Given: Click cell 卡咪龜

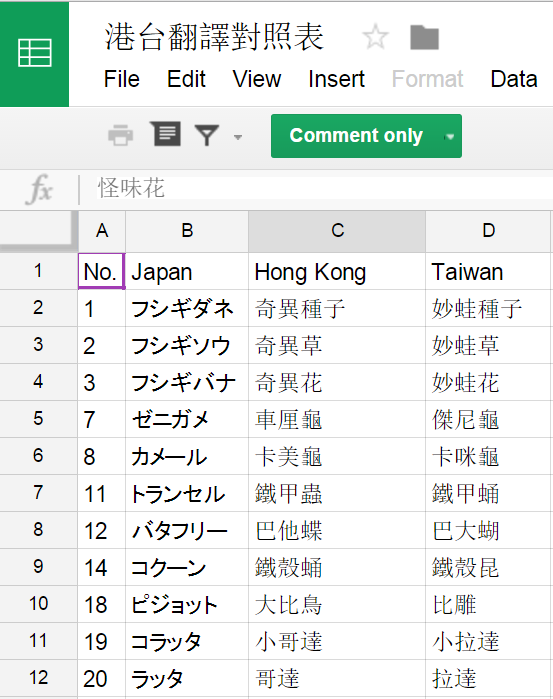Looking at the screenshot, I should [488, 456].
